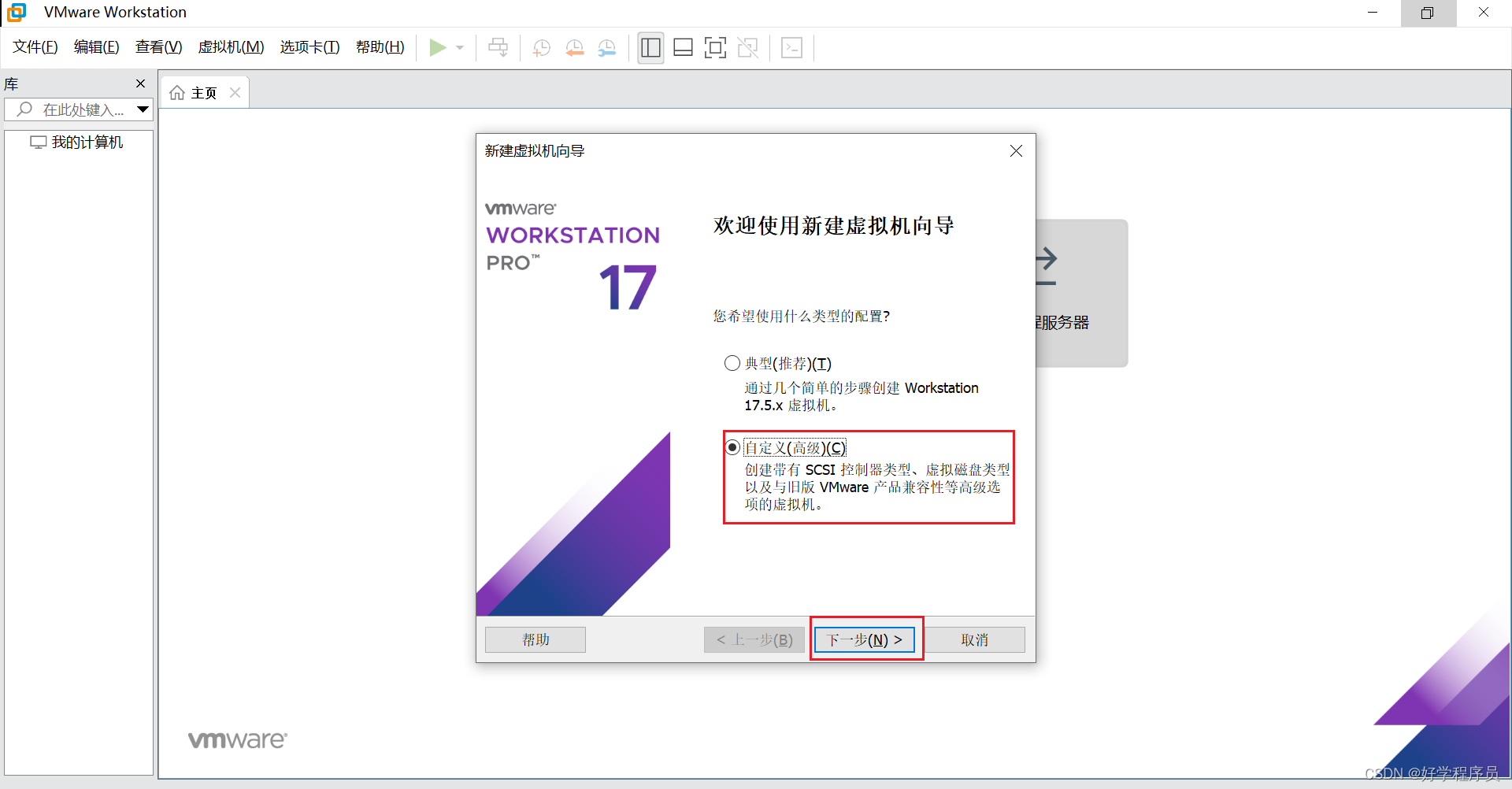
Task: Click the take snapshot toolbar icon
Action: pyautogui.click(x=541, y=48)
